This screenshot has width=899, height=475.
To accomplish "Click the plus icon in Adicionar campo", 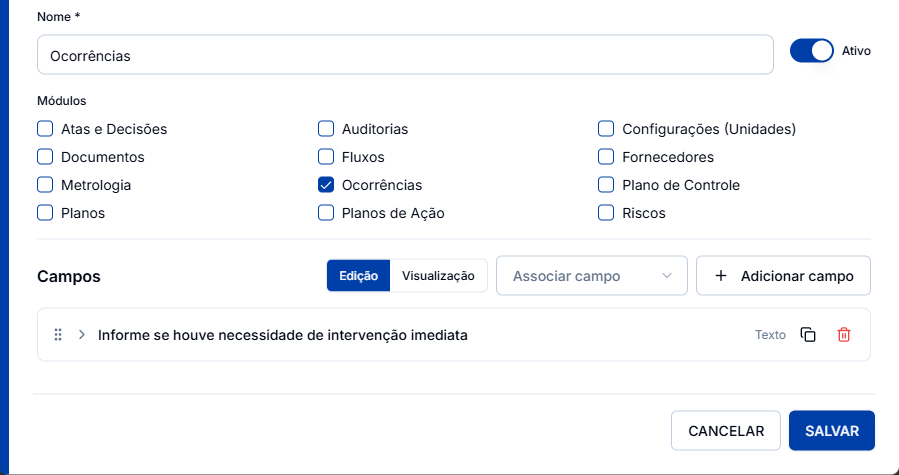I will pyautogui.click(x=721, y=276).
